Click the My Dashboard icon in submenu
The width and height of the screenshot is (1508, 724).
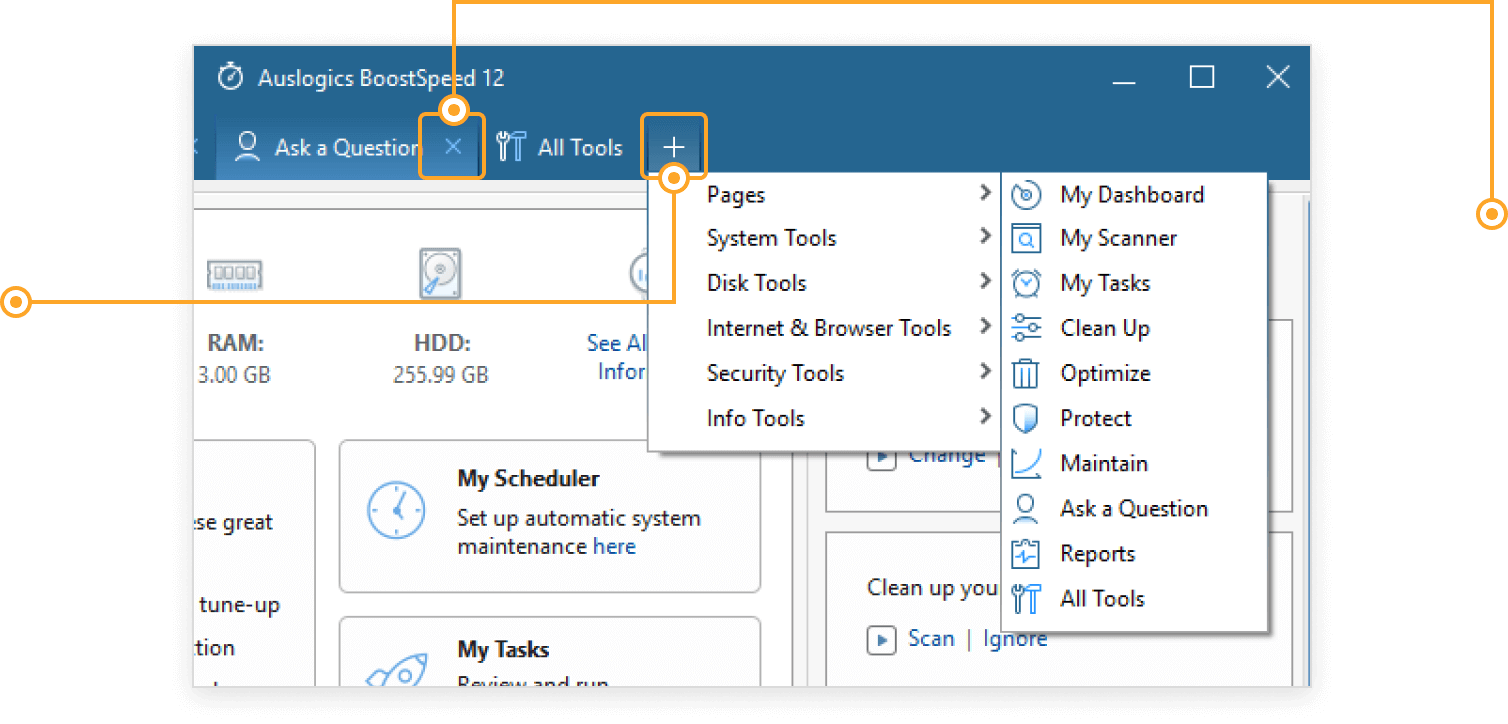pyautogui.click(x=1026, y=195)
